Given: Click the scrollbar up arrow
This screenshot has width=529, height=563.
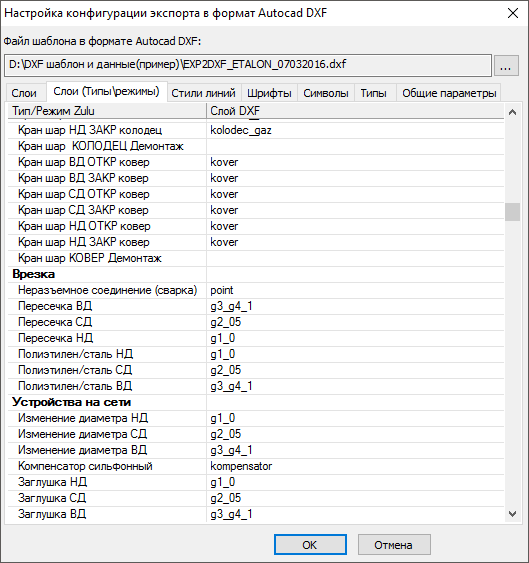Looking at the screenshot, I should (512, 112).
